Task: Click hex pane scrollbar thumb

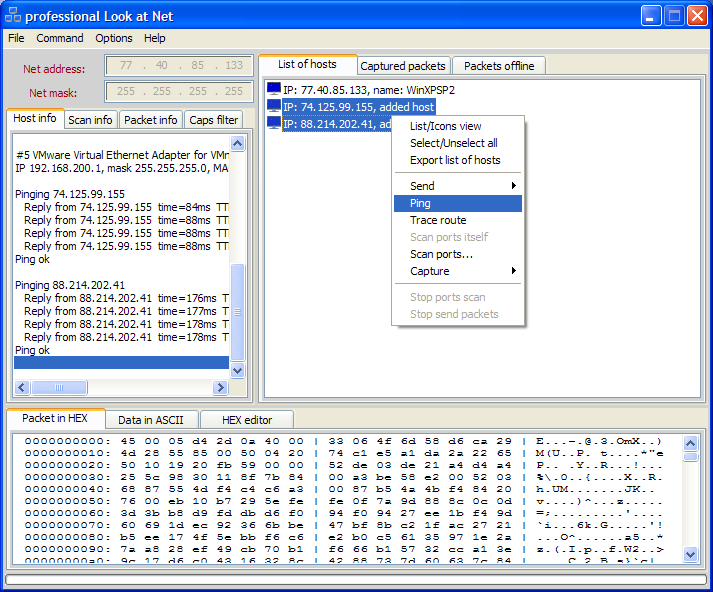Action: coord(690,457)
